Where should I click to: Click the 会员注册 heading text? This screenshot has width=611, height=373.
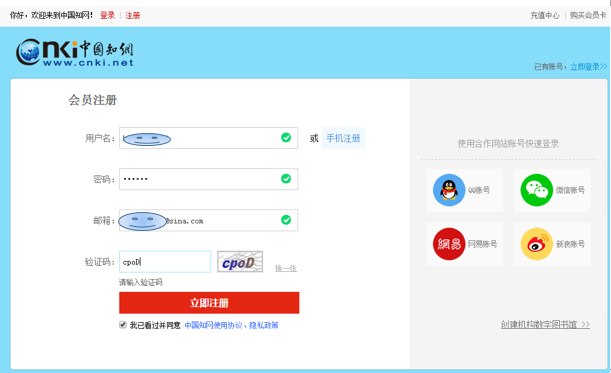click(x=93, y=100)
